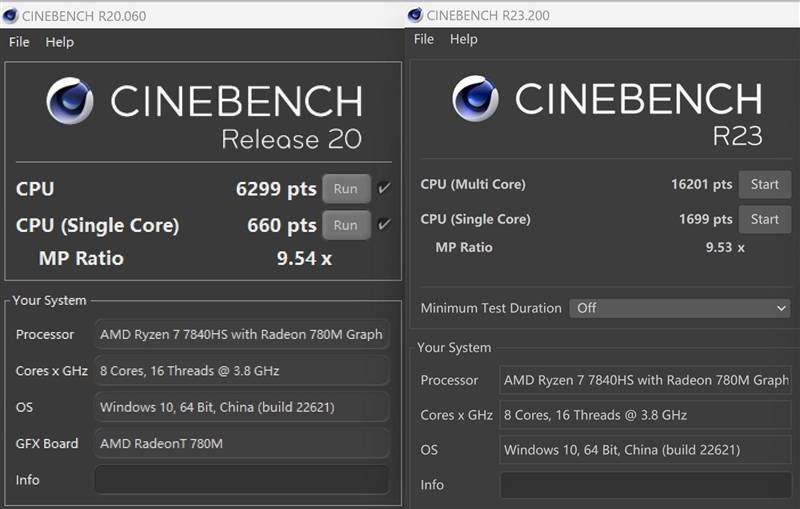
Task: Click the Cinebench R23 sphere logo
Action: (x=475, y=99)
